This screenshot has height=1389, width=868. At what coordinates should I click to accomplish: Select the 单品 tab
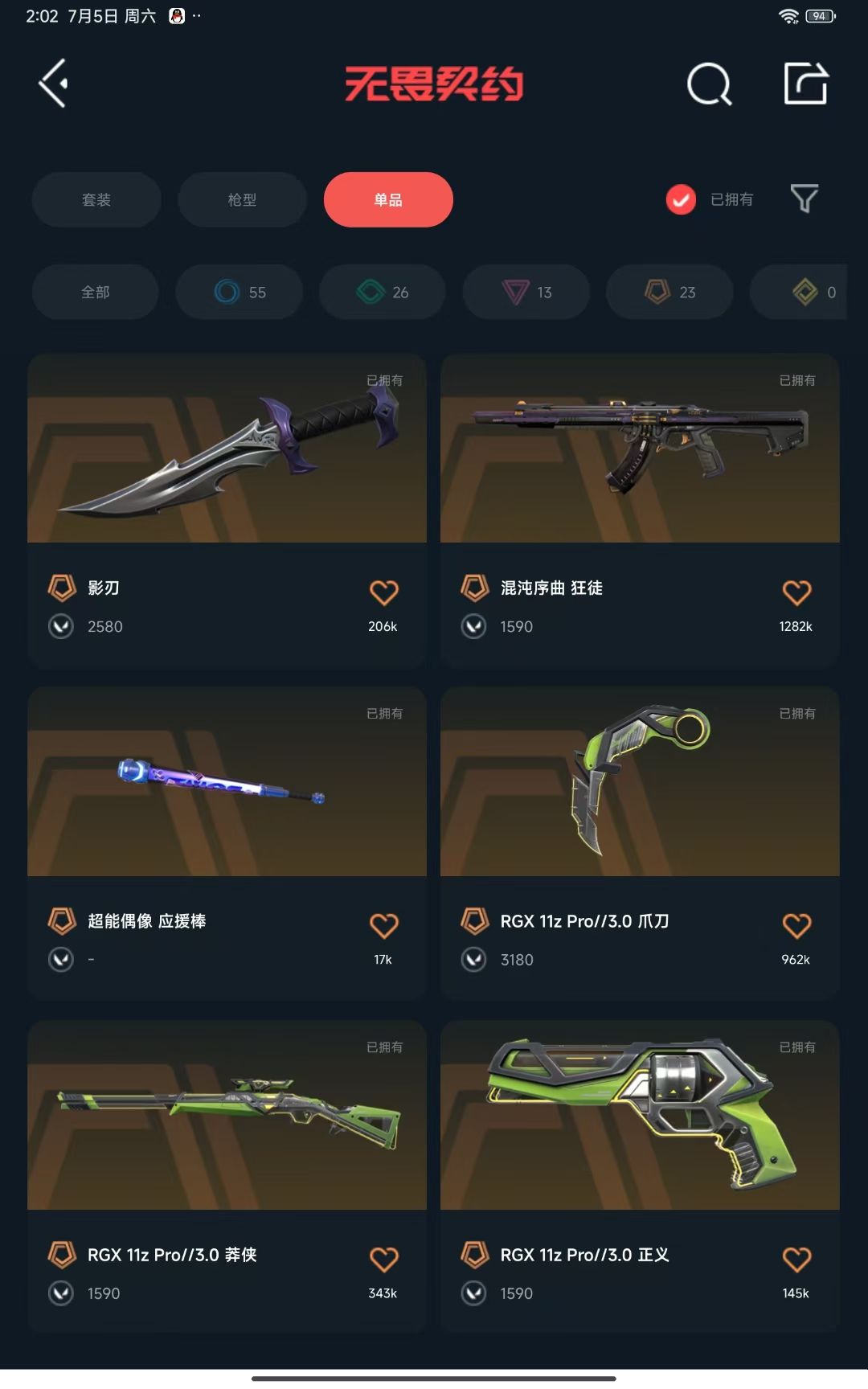388,199
